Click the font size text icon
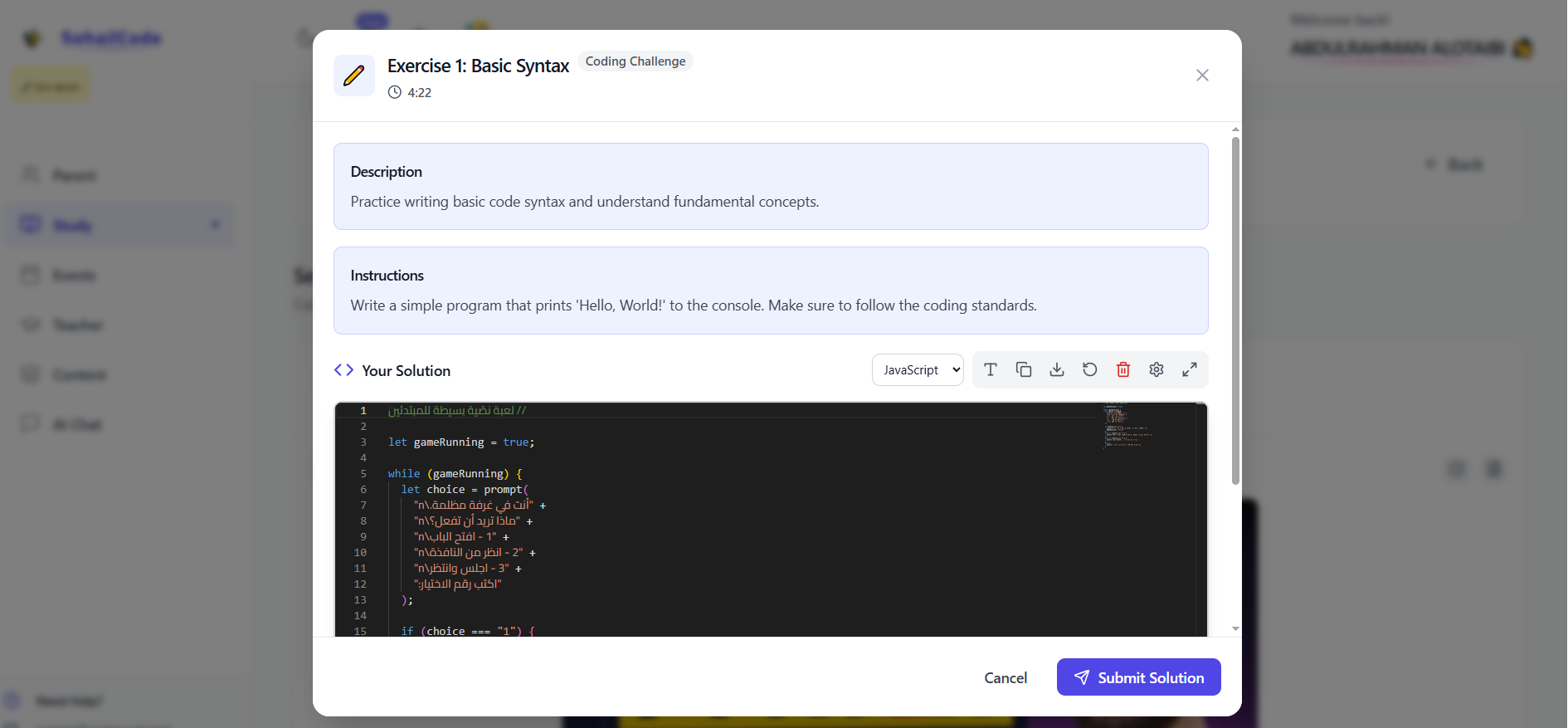1568x728 pixels. point(990,369)
